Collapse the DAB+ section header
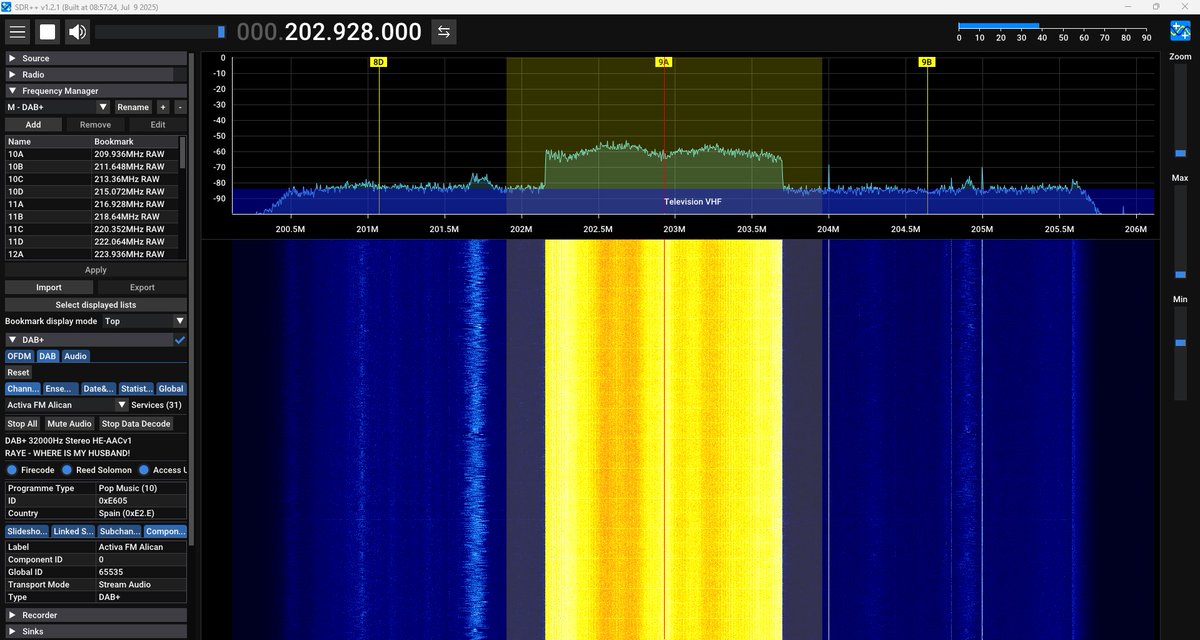Screen dimensions: 1200x640 tap(88, 340)
